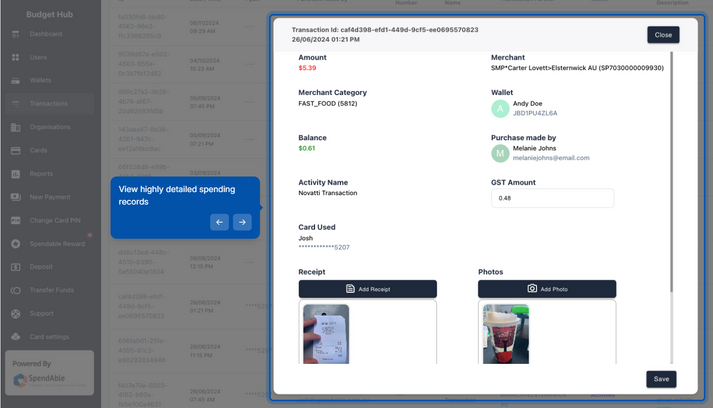
Task: Click the $5.39 amount value
Action: click(x=307, y=68)
